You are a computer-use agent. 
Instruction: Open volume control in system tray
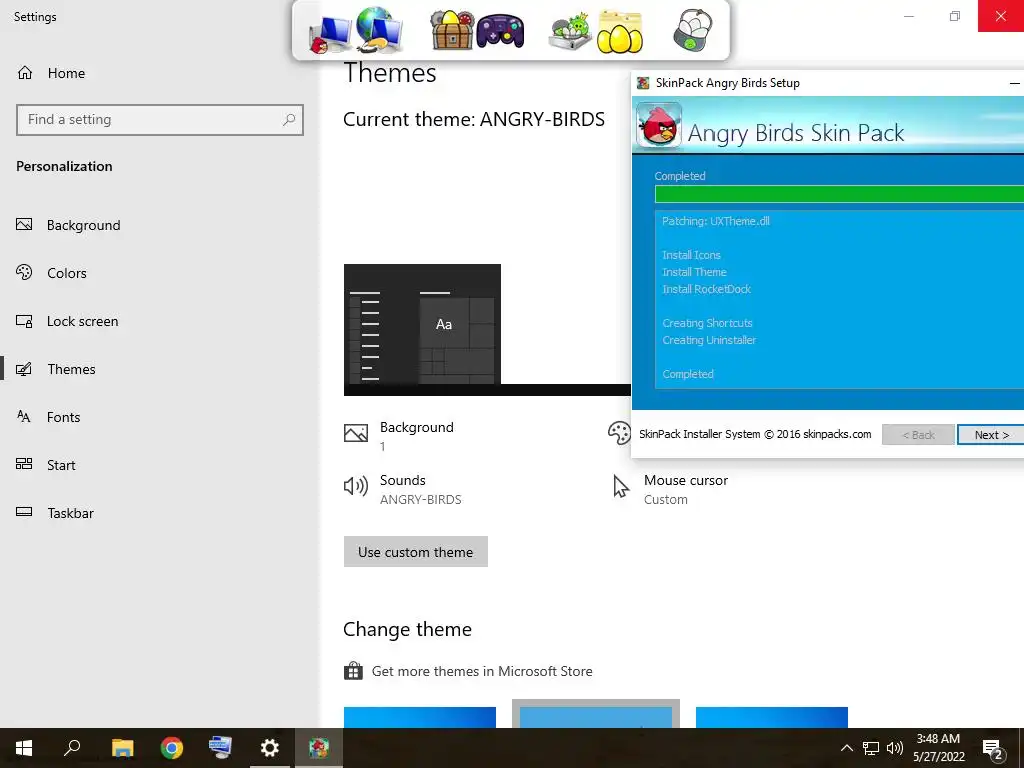point(895,748)
